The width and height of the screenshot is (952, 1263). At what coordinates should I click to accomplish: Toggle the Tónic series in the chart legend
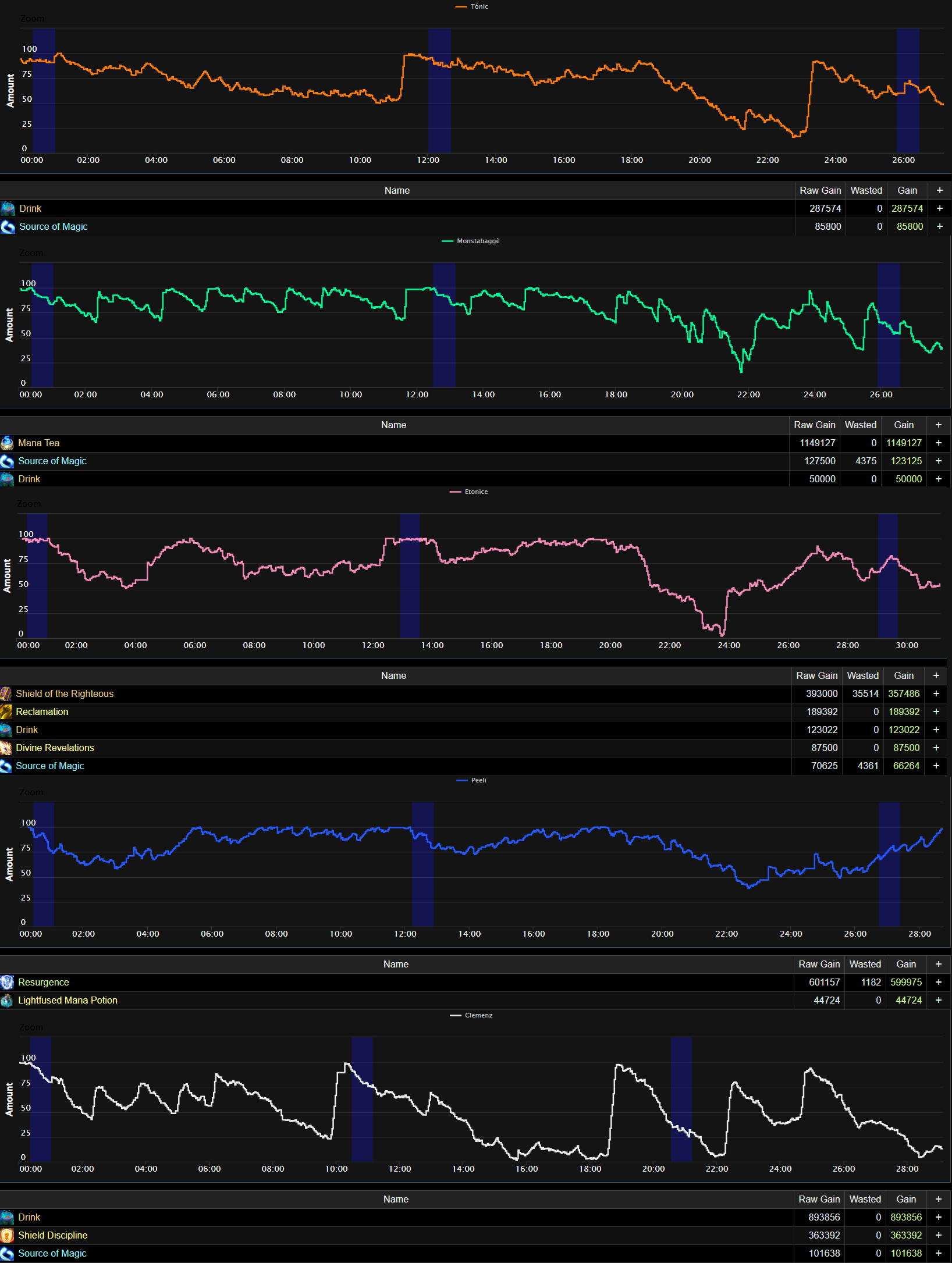(x=472, y=6)
